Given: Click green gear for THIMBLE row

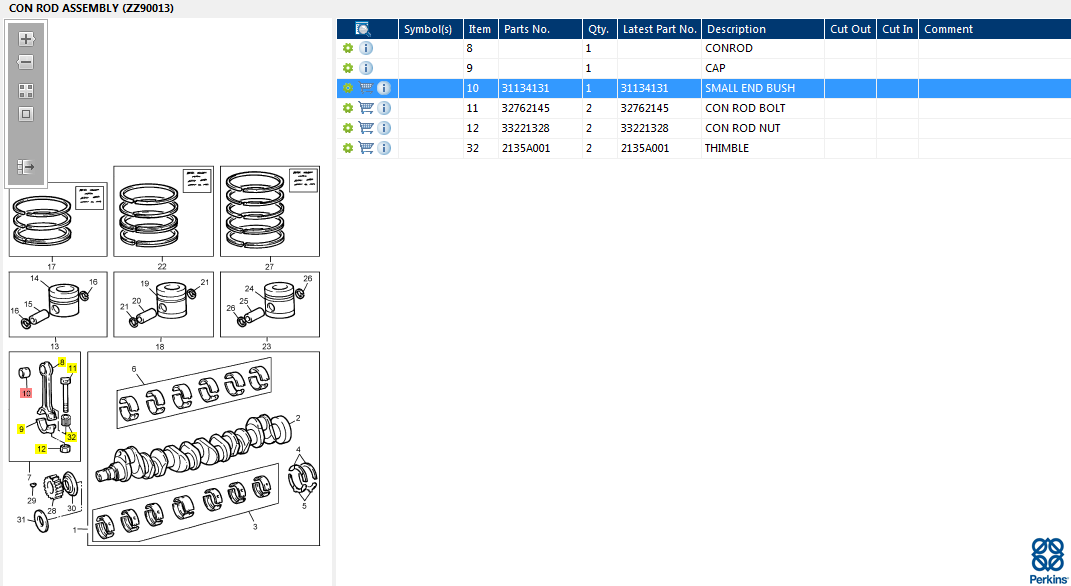Looking at the screenshot, I should click(x=348, y=148).
